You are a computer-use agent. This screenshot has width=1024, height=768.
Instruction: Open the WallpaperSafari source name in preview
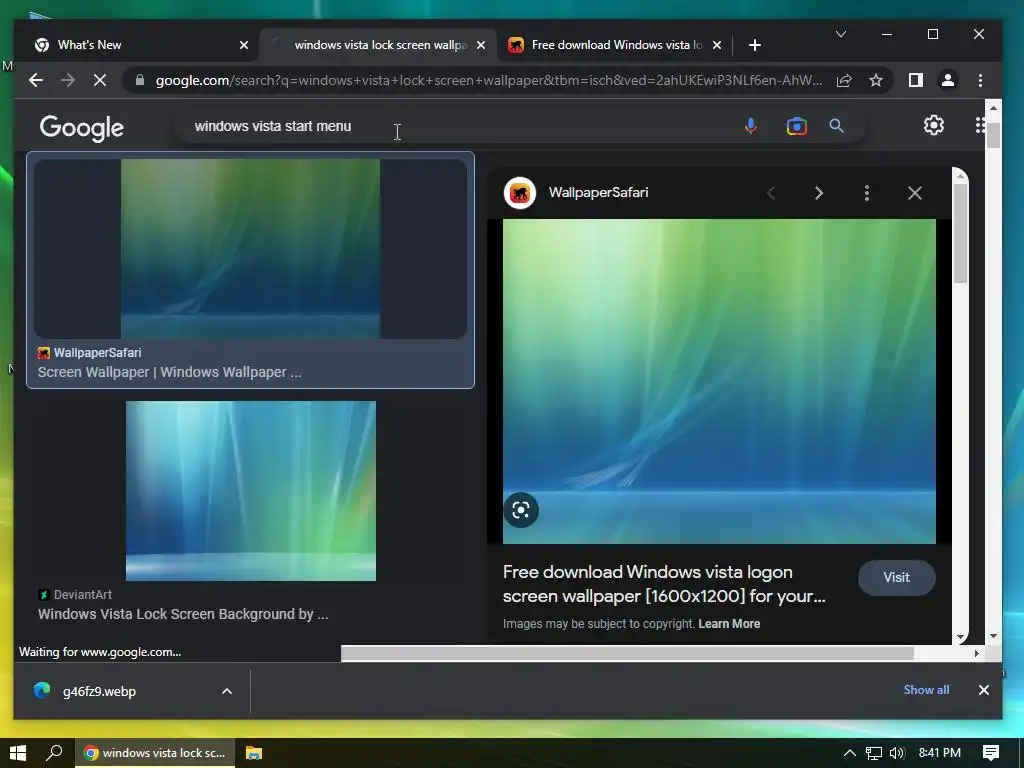click(598, 193)
